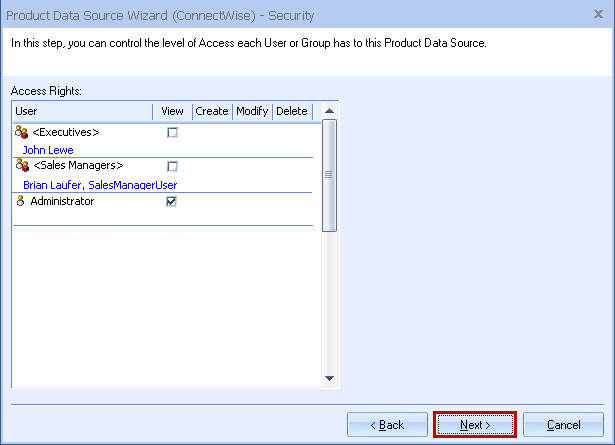The width and height of the screenshot is (615, 445).
Task: Click the Administrator user icon
Action: pyautogui.click(x=21, y=201)
